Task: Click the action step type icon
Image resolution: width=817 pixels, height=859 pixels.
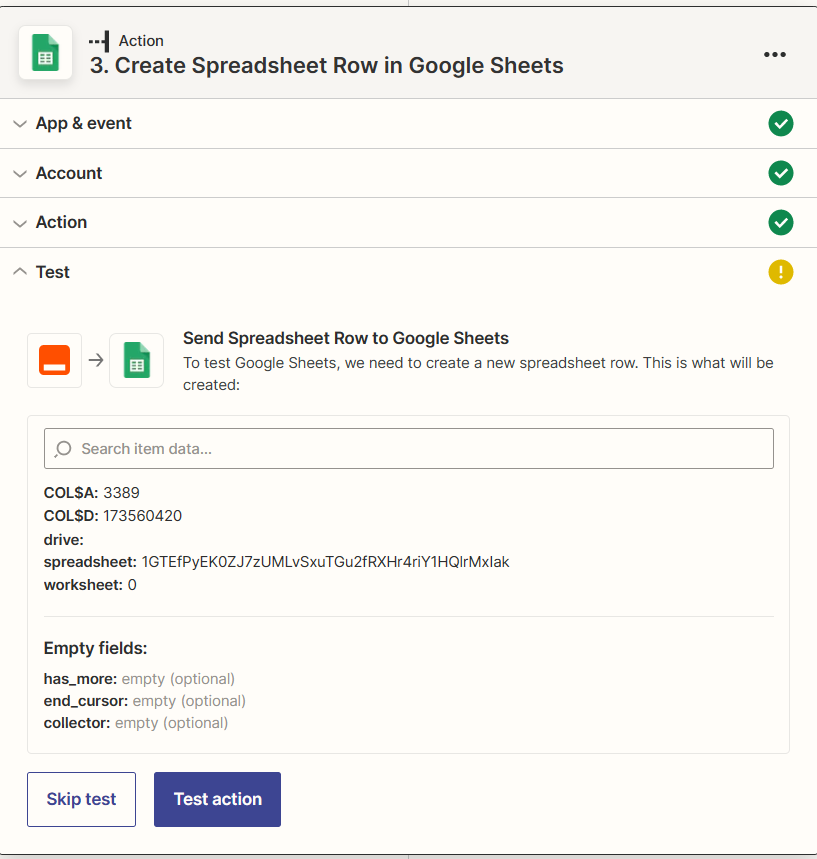Action: click(99, 41)
